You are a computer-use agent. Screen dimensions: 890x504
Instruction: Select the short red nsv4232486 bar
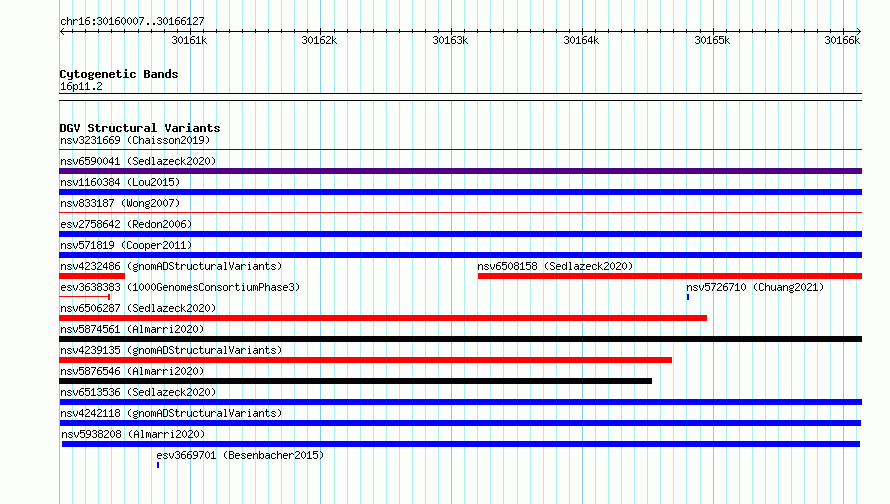(92, 276)
